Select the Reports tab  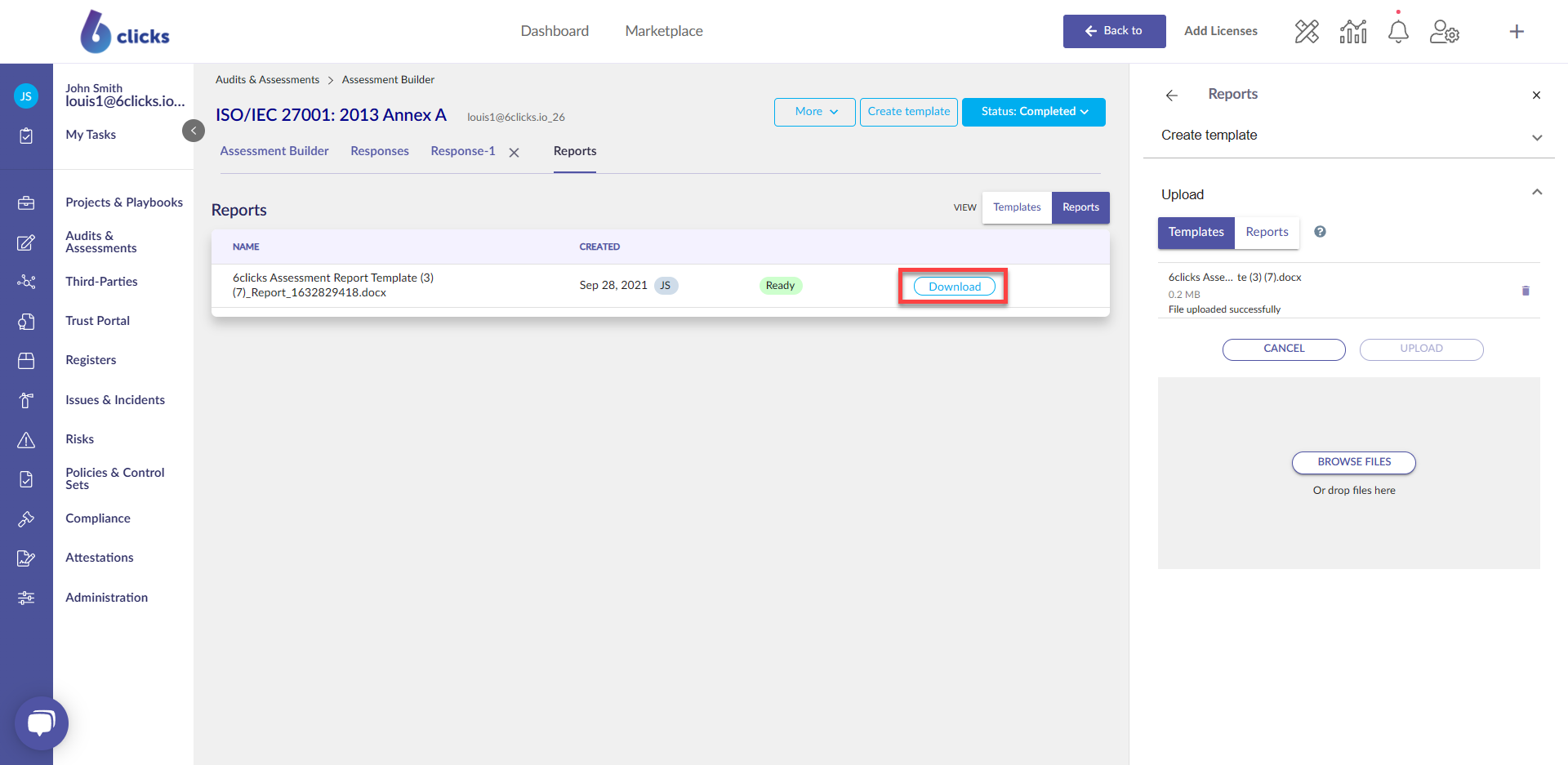[575, 151]
